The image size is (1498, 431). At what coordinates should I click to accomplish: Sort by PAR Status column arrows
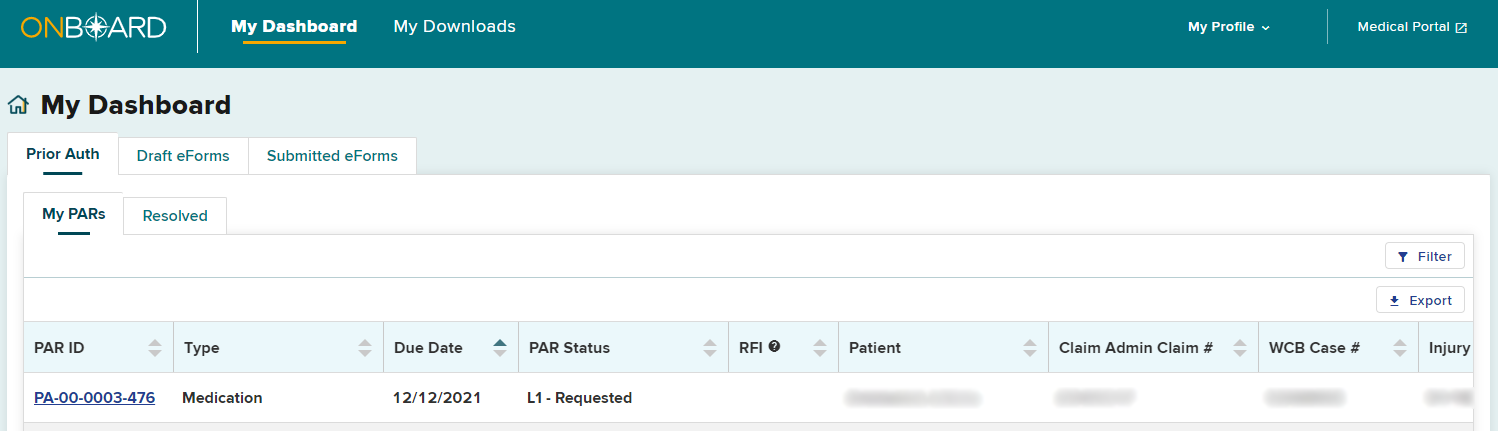point(710,348)
